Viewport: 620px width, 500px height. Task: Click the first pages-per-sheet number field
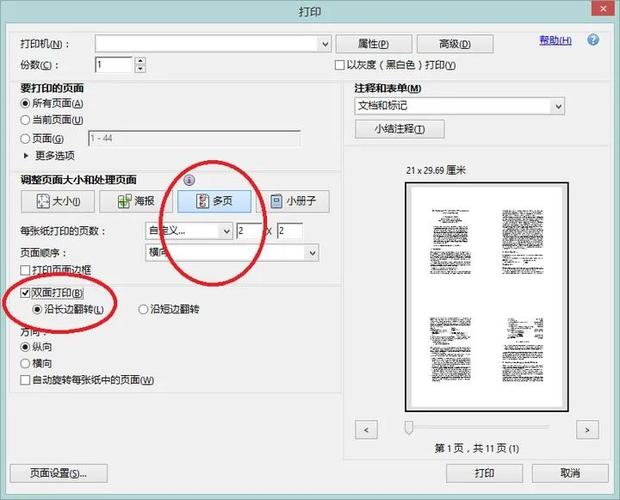249,231
